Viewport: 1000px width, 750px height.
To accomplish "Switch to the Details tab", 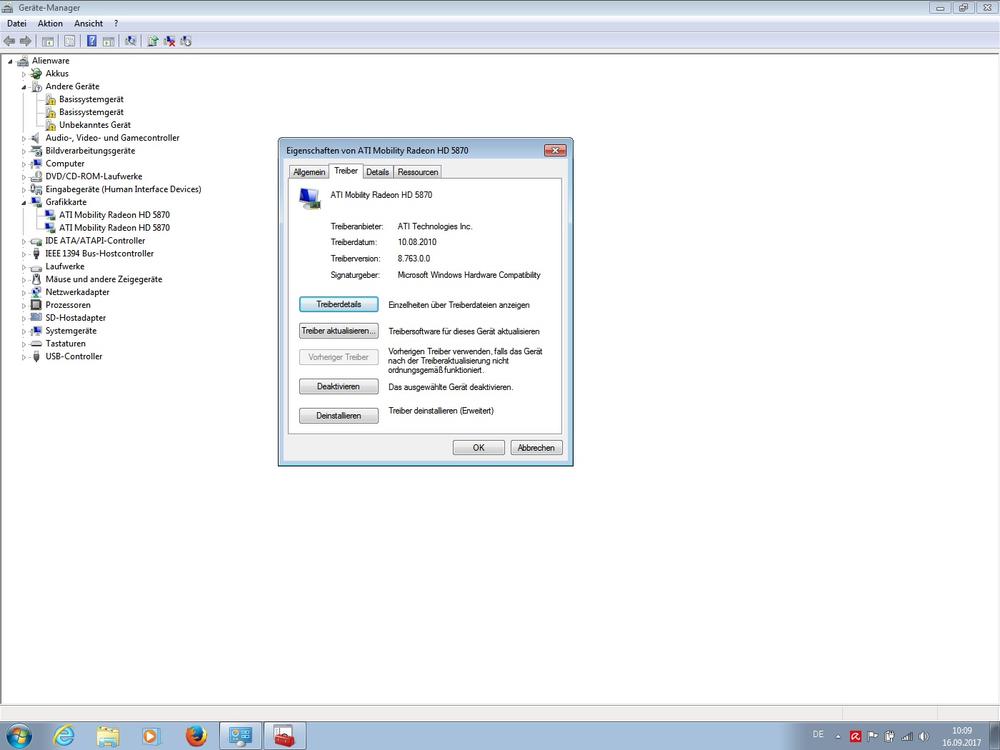I will (x=377, y=172).
